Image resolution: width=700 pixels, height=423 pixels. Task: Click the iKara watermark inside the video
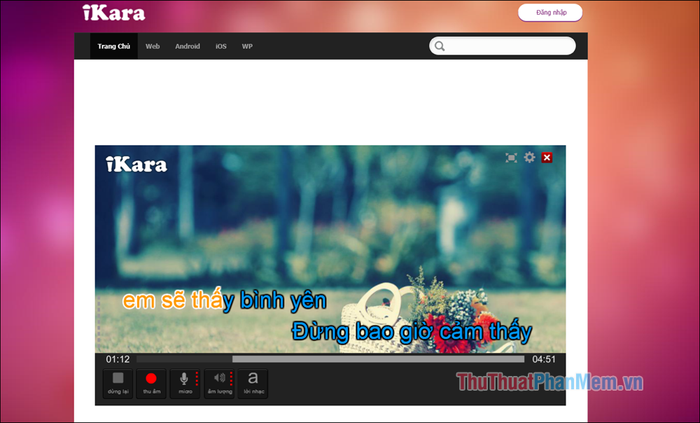click(136, 164)
